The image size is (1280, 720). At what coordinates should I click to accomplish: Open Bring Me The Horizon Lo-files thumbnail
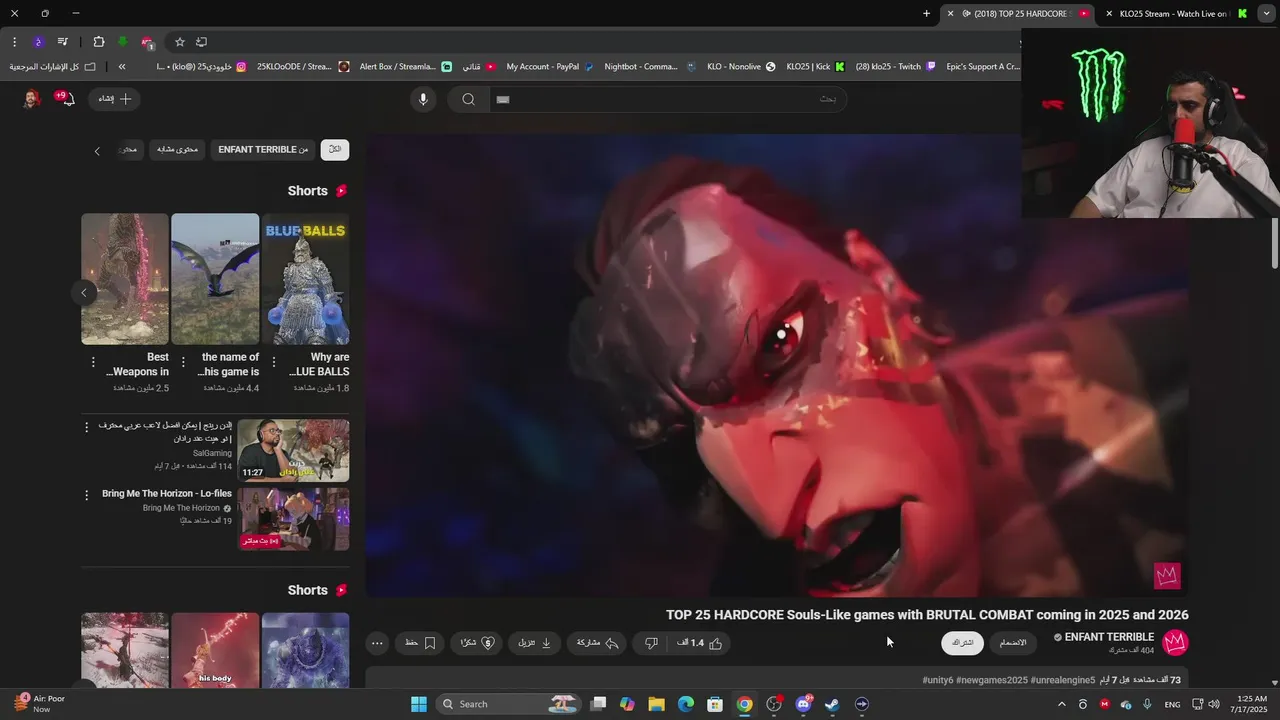(293, 519)
